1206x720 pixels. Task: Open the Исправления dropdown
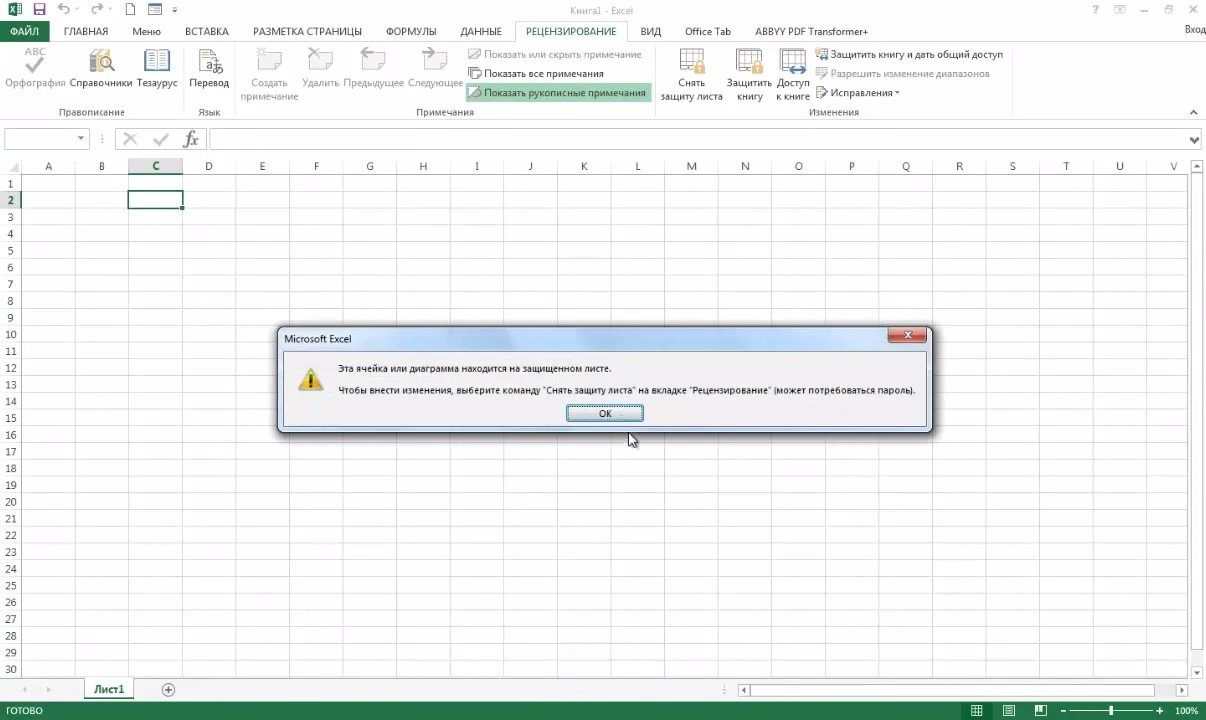pyautogui.click(x=859, y=91)
